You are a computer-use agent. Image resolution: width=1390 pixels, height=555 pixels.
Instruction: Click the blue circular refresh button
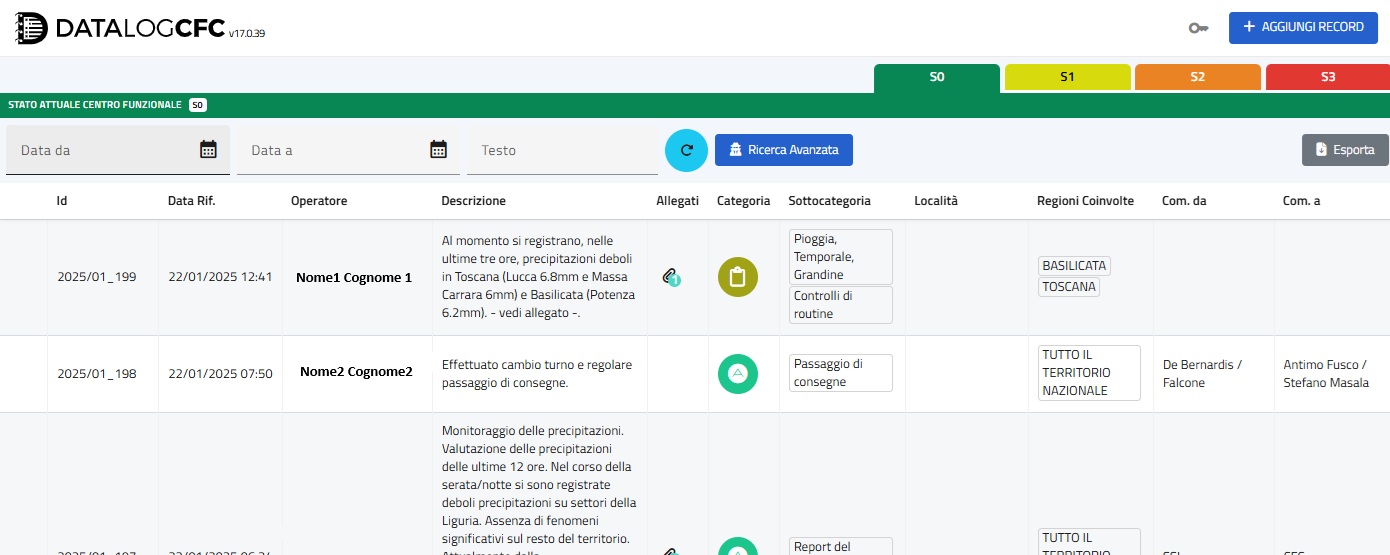[x=686, y=150]
